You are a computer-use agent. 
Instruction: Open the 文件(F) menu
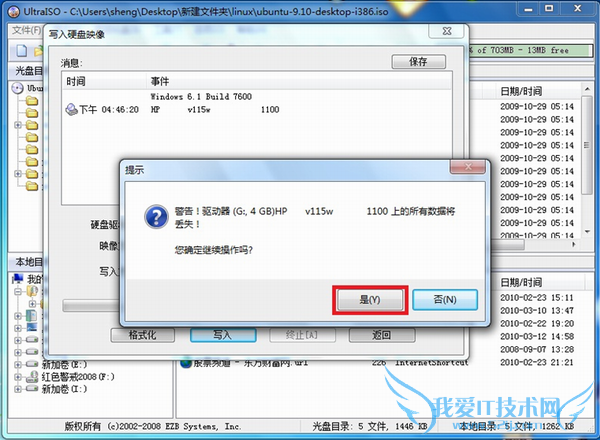pyautogui.click(x=26, y=30)
